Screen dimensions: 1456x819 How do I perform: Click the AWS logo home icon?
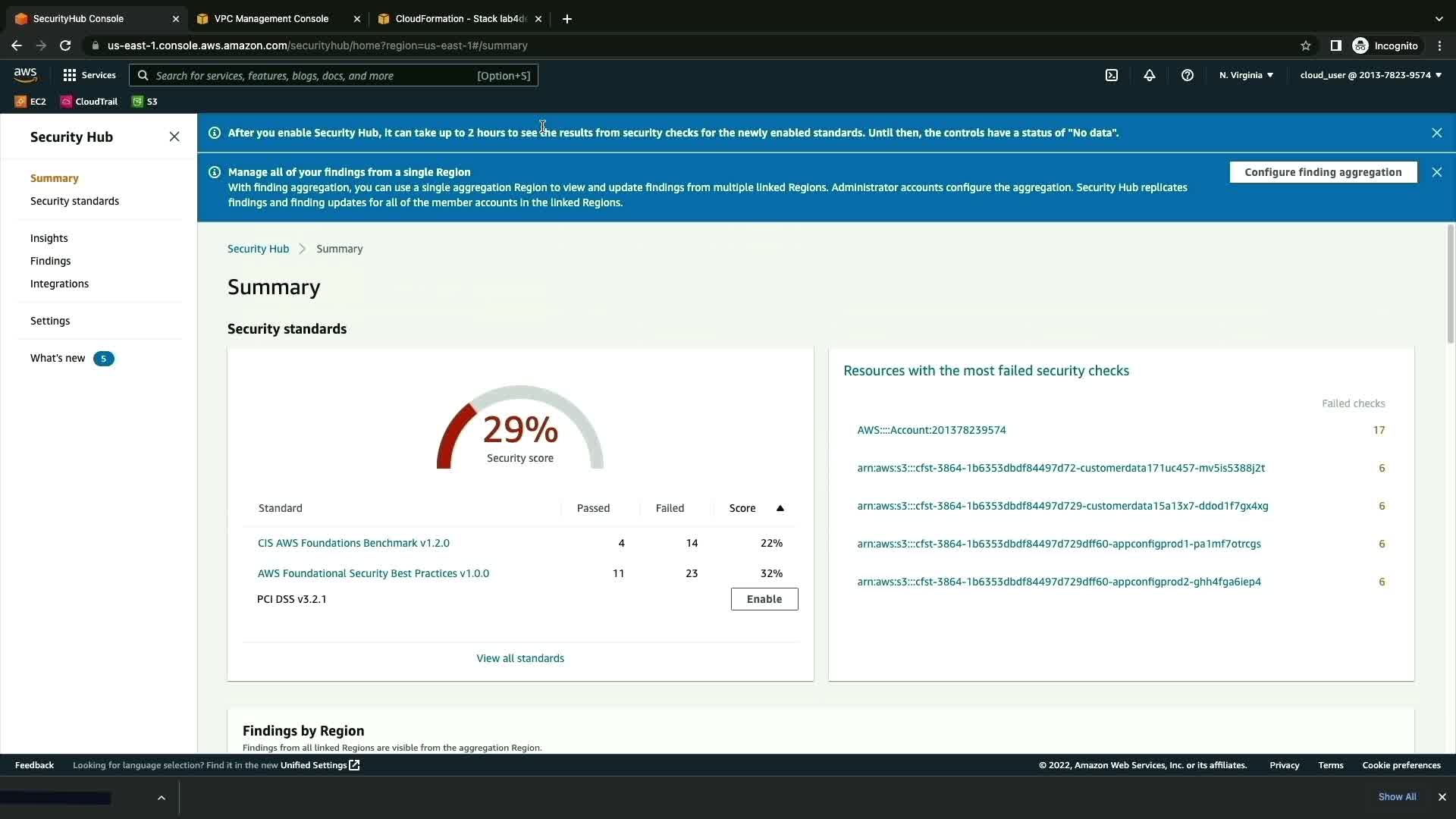[25, 74]
